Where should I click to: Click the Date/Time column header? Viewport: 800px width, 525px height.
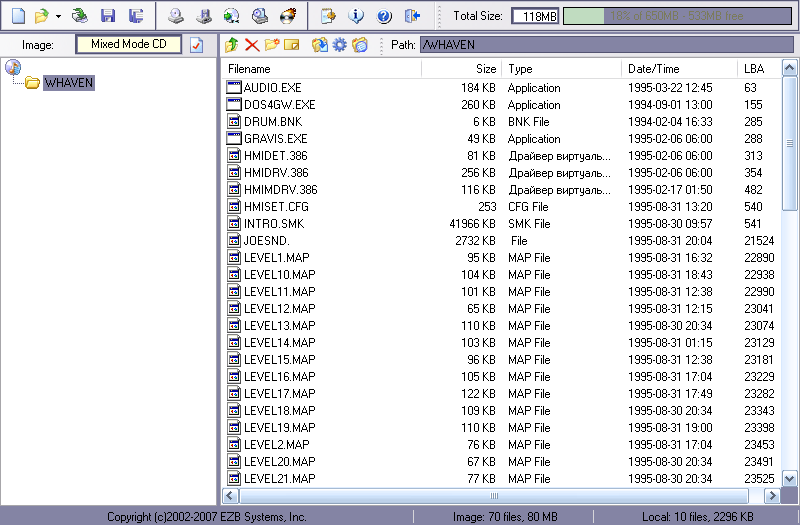pyautogui.click(x=678, y=69)
